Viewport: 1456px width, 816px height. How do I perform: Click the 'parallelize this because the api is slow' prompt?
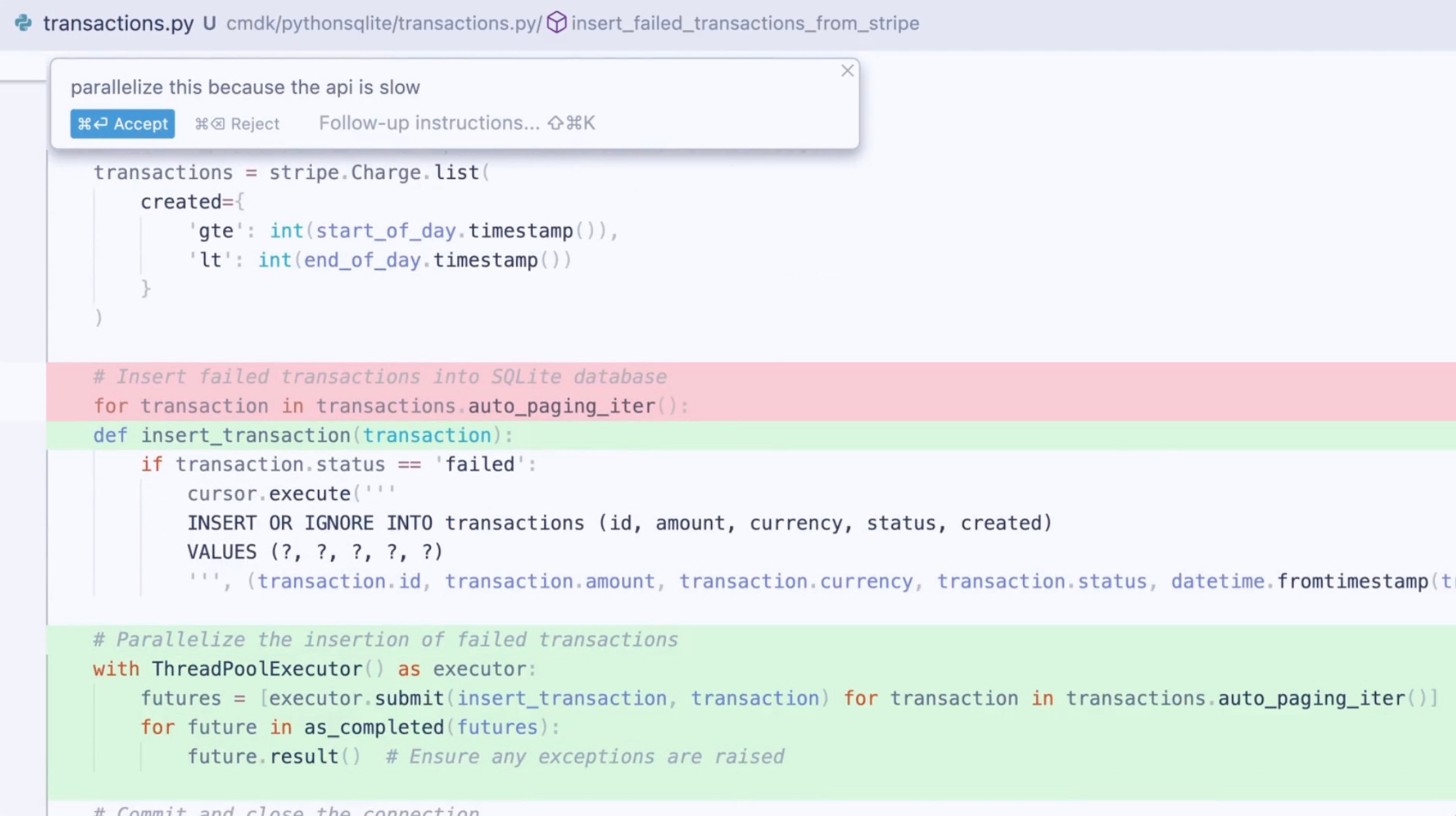click(x=245, y=87)
